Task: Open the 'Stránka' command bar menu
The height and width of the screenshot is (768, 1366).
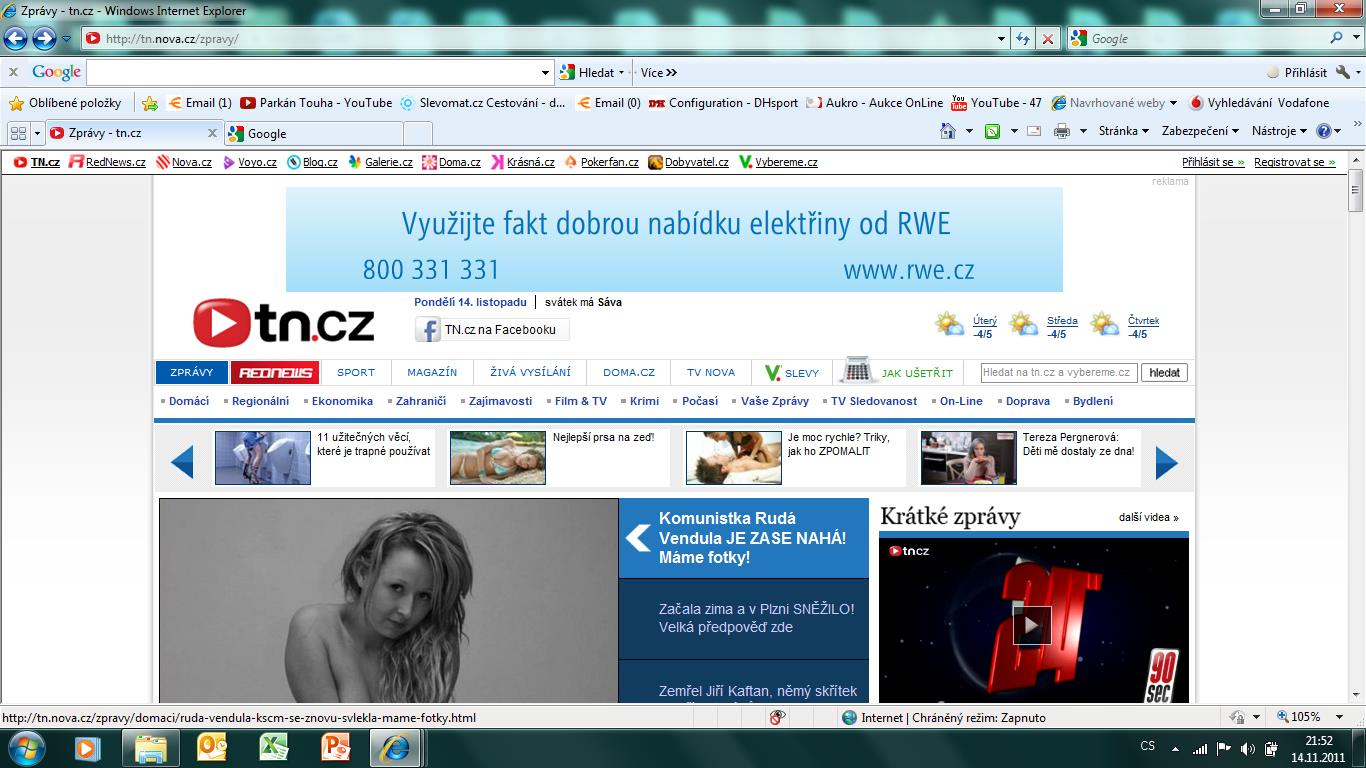Action: (1124, 131)
